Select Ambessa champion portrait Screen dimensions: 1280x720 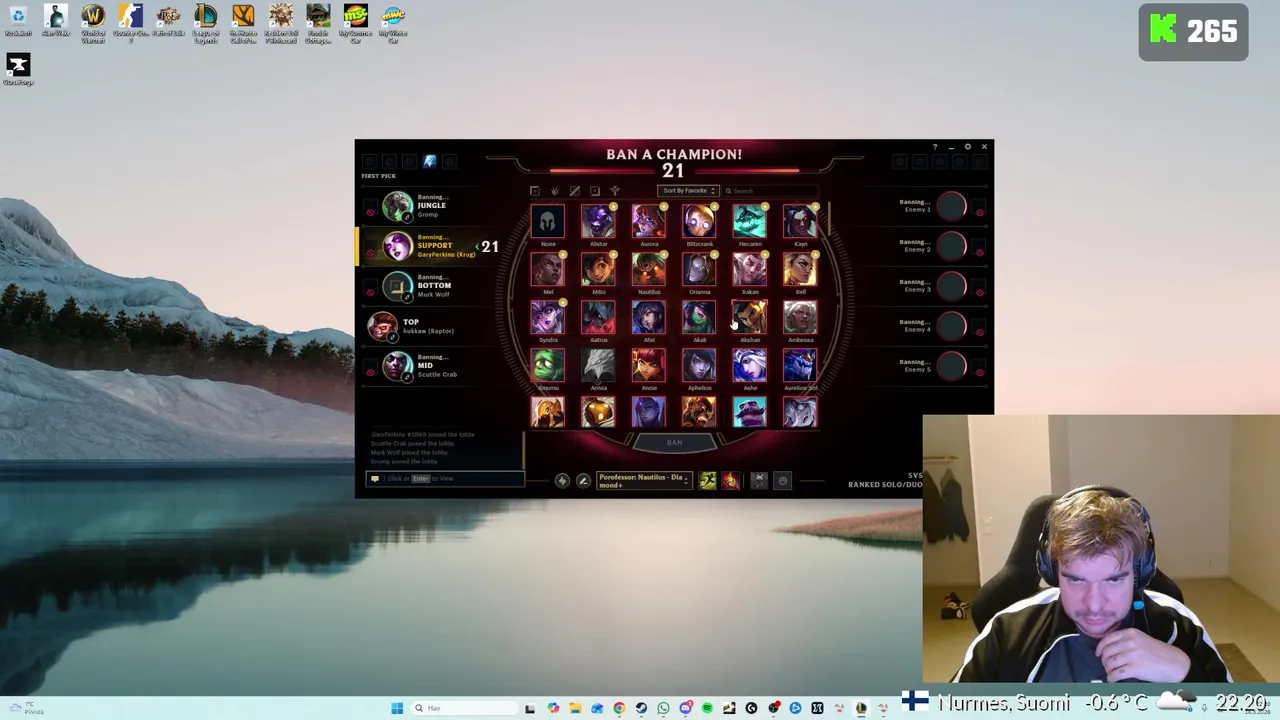(800, 317)
